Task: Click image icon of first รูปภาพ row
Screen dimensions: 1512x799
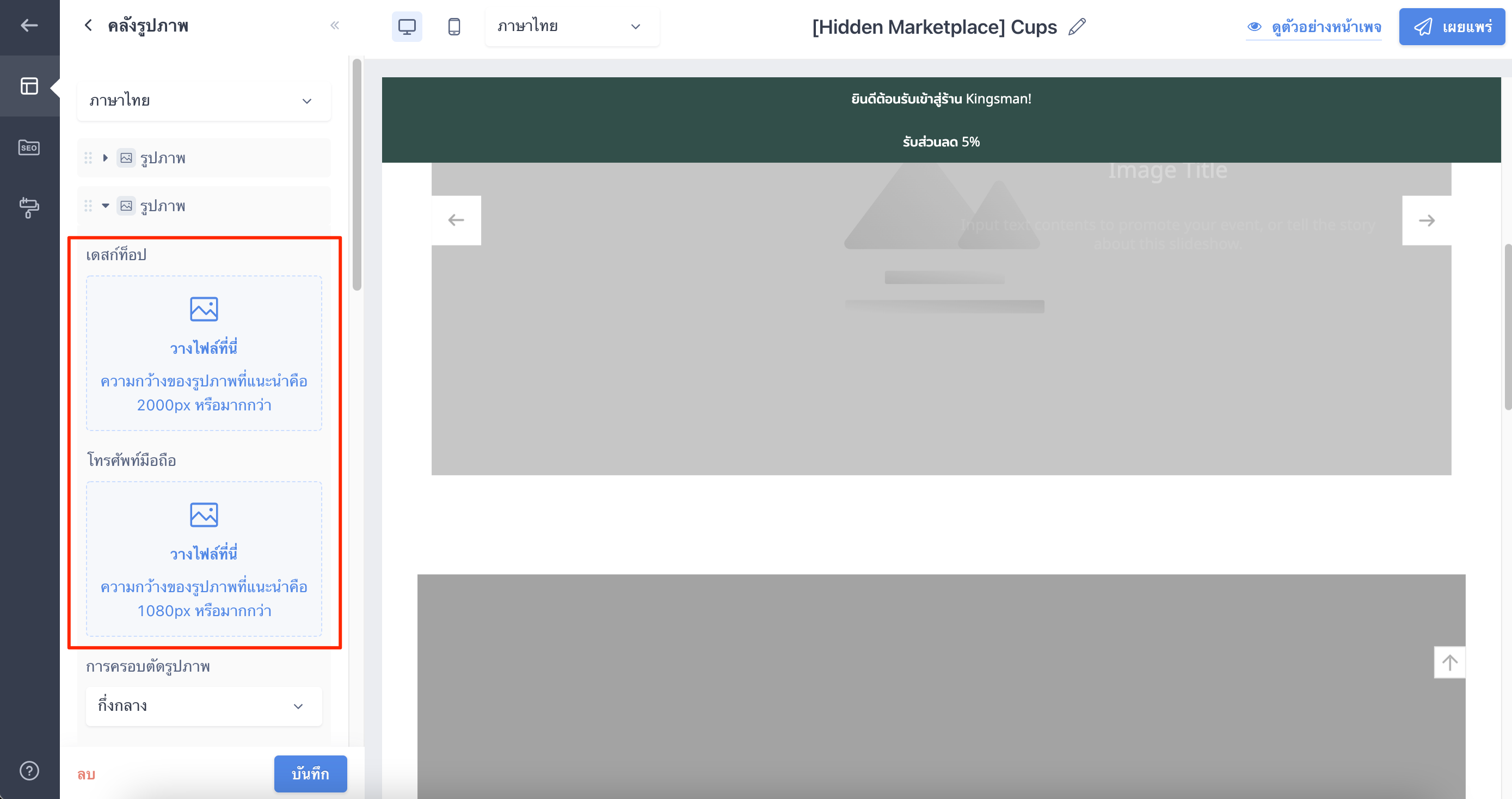Action: pyautogui.click(x=126, y=158)
